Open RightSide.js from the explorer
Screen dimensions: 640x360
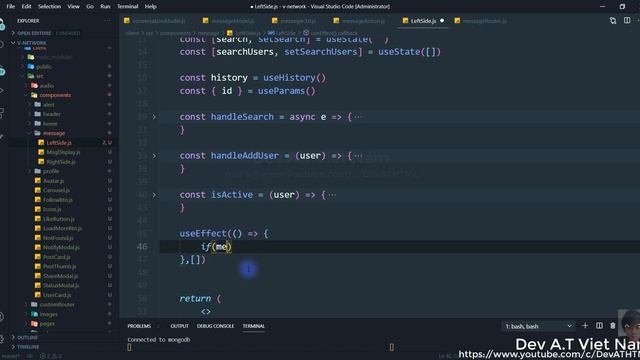(61, 162)
